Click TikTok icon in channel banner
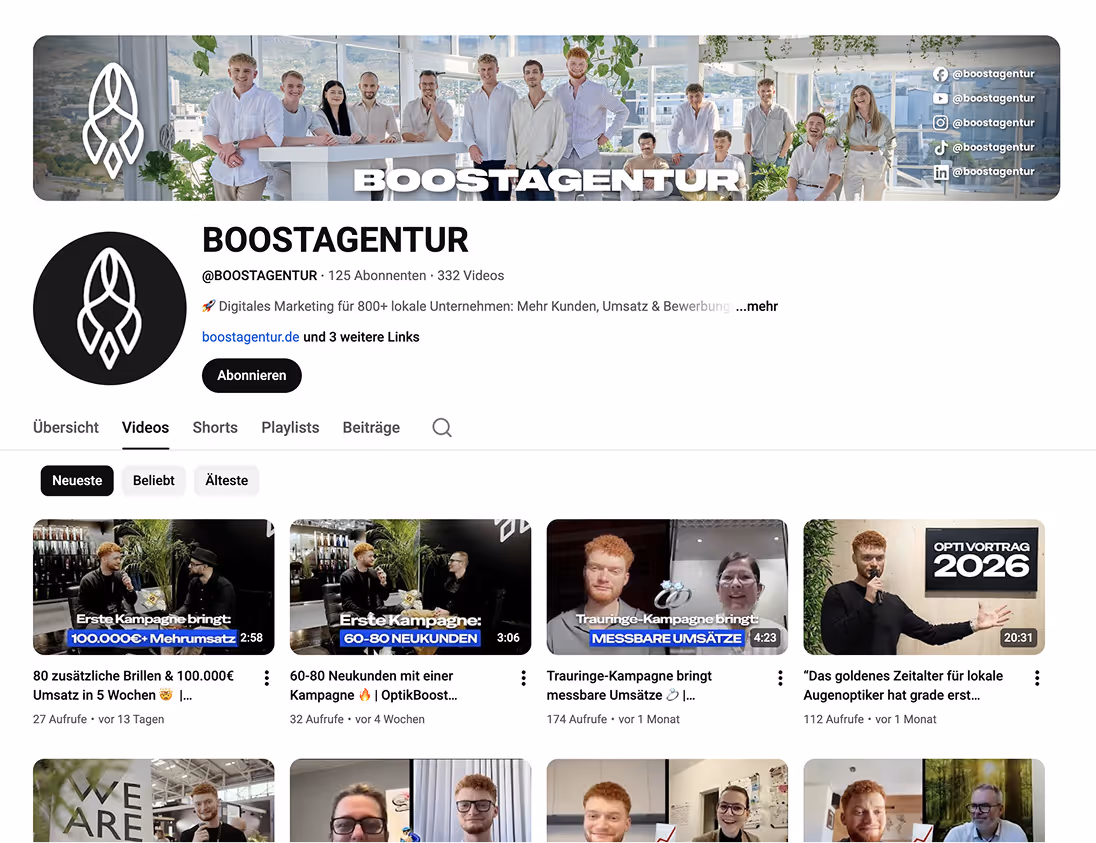This screenshot has width=1096, height=843. point(940,147)
